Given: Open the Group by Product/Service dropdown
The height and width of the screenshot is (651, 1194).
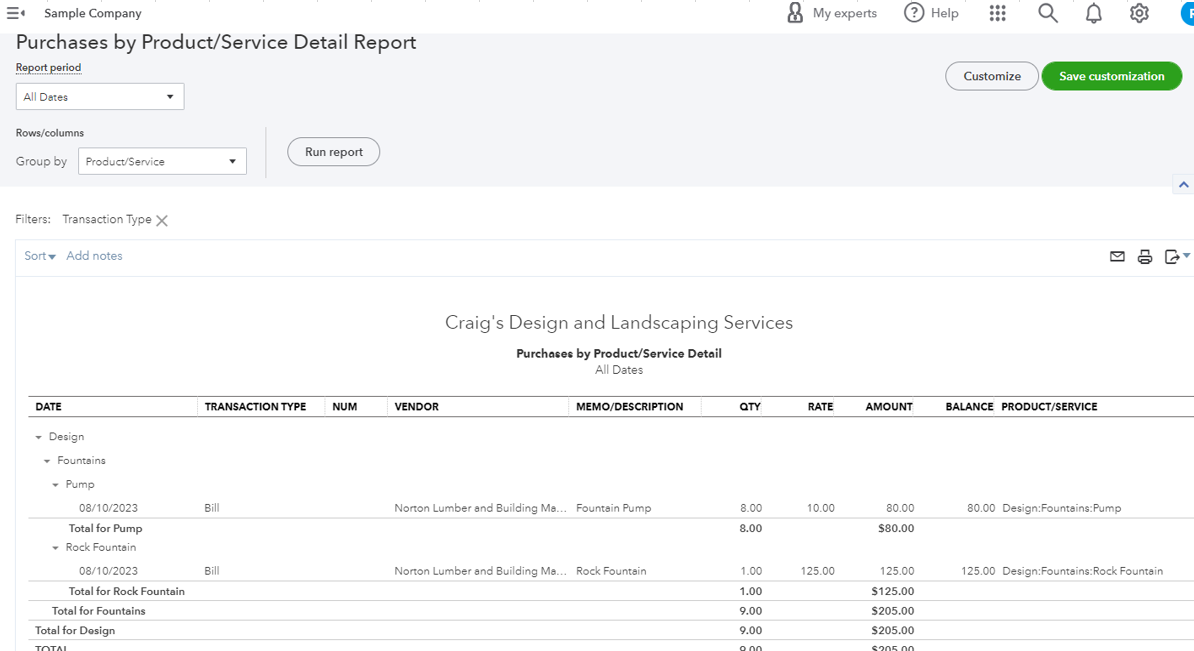Looking at the screenshot, I should coord(162,161).
